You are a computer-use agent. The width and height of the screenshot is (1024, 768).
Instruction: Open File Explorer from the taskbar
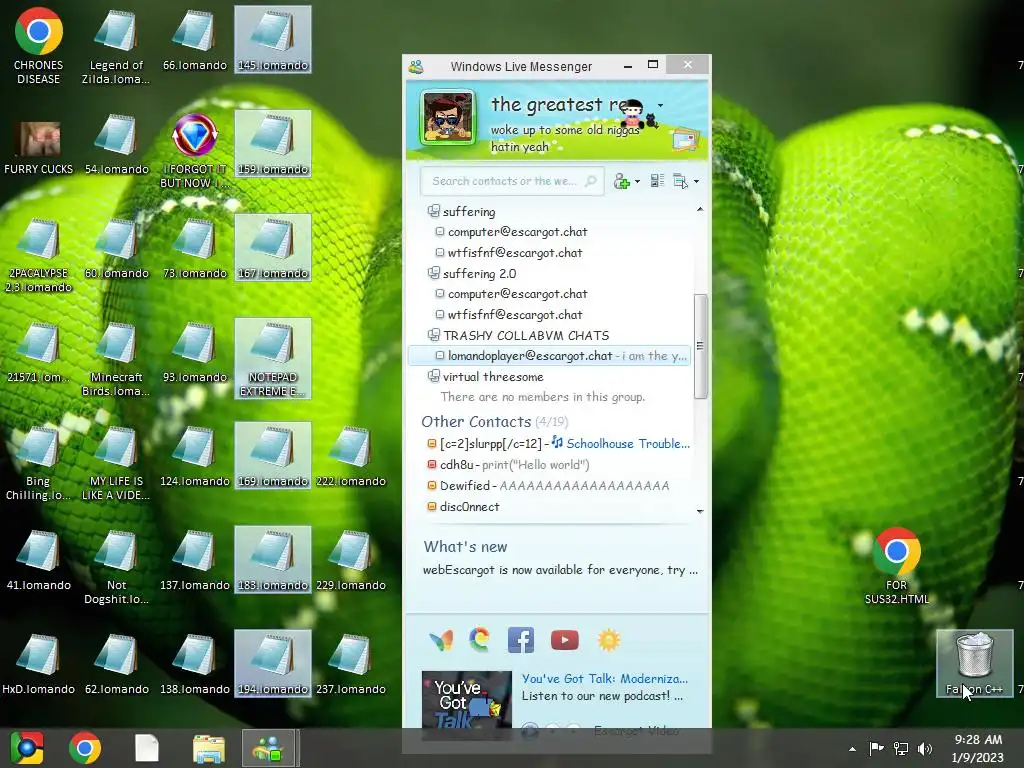[209, 748]
